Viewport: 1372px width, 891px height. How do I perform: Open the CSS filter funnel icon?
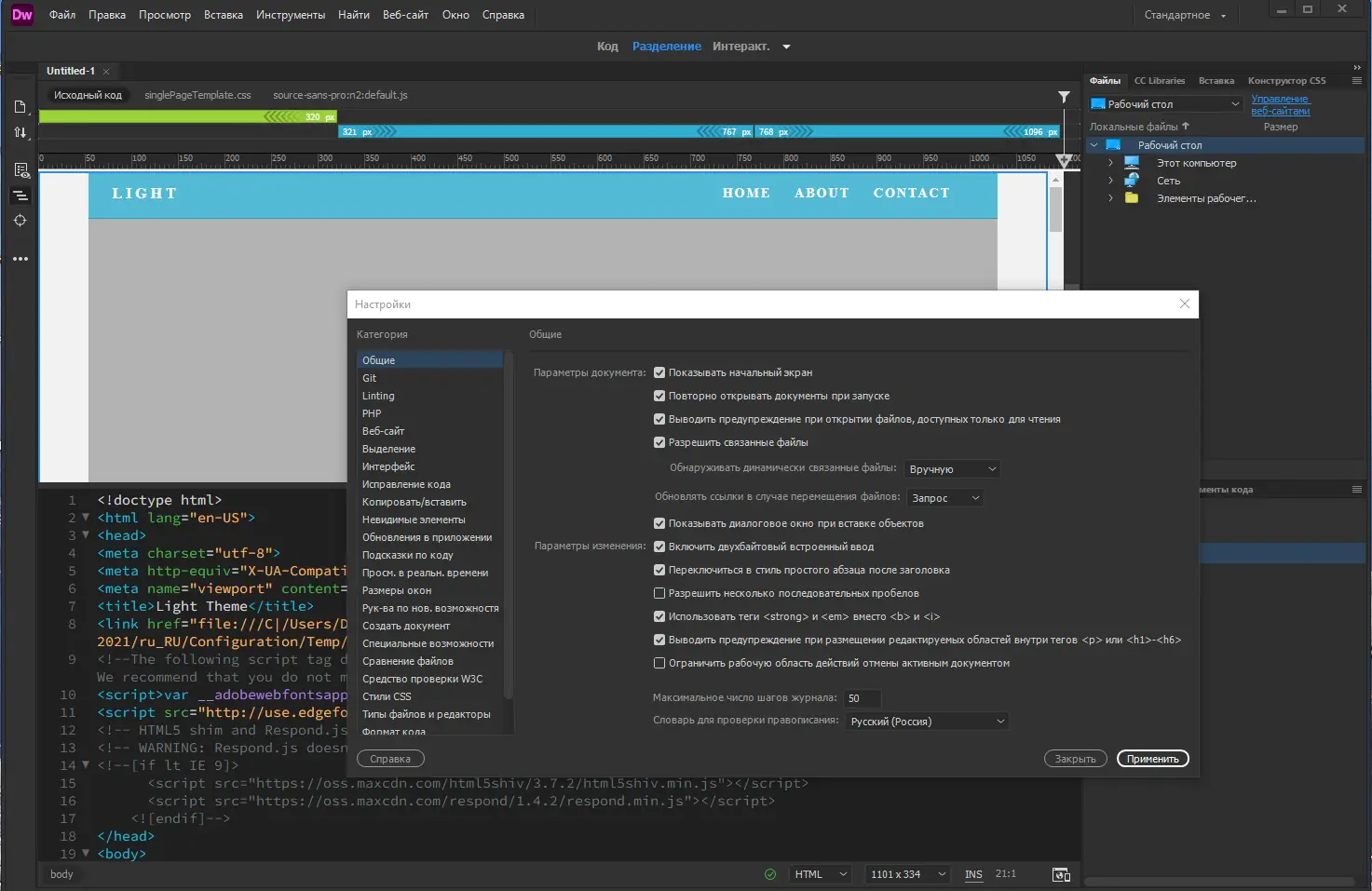(1064, 96)
